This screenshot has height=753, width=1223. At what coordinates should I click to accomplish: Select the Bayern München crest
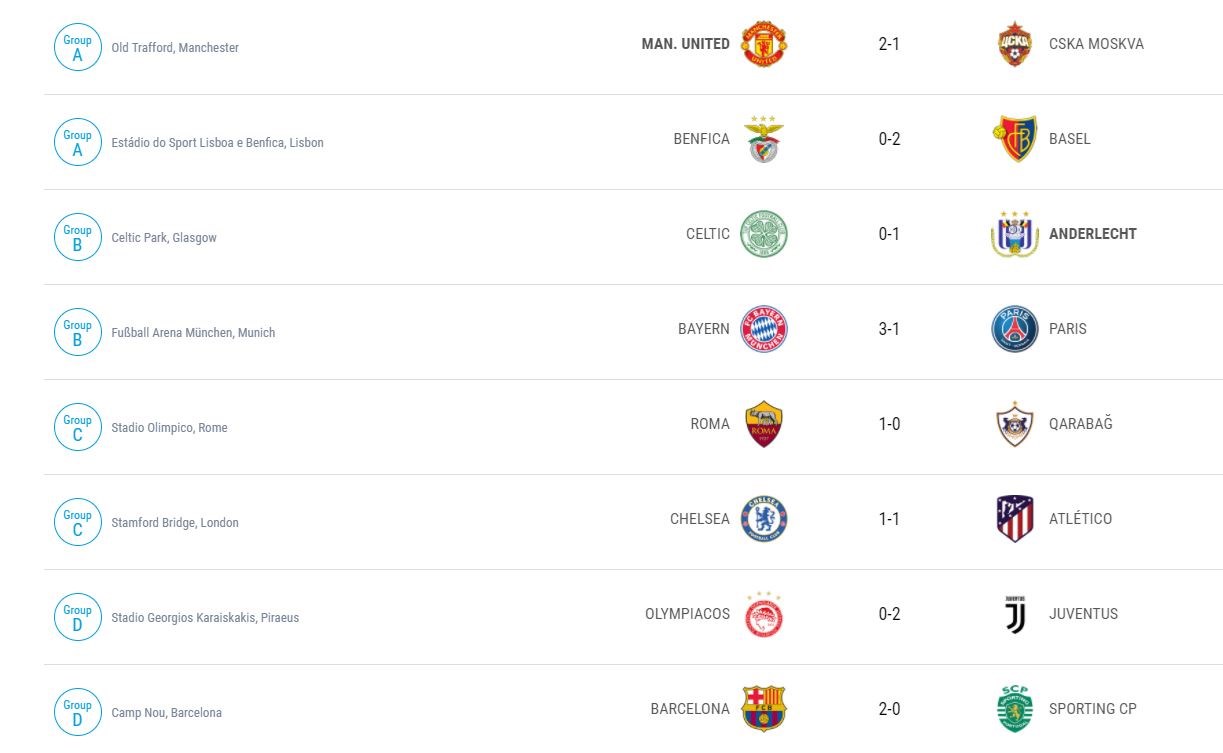764,329
